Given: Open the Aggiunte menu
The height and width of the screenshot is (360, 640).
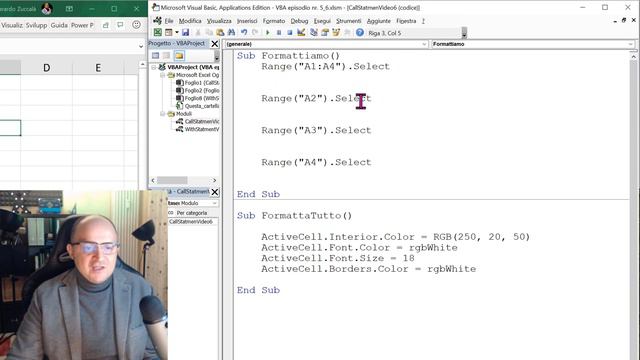Looking at the screenshot, I should click(378, 21).
